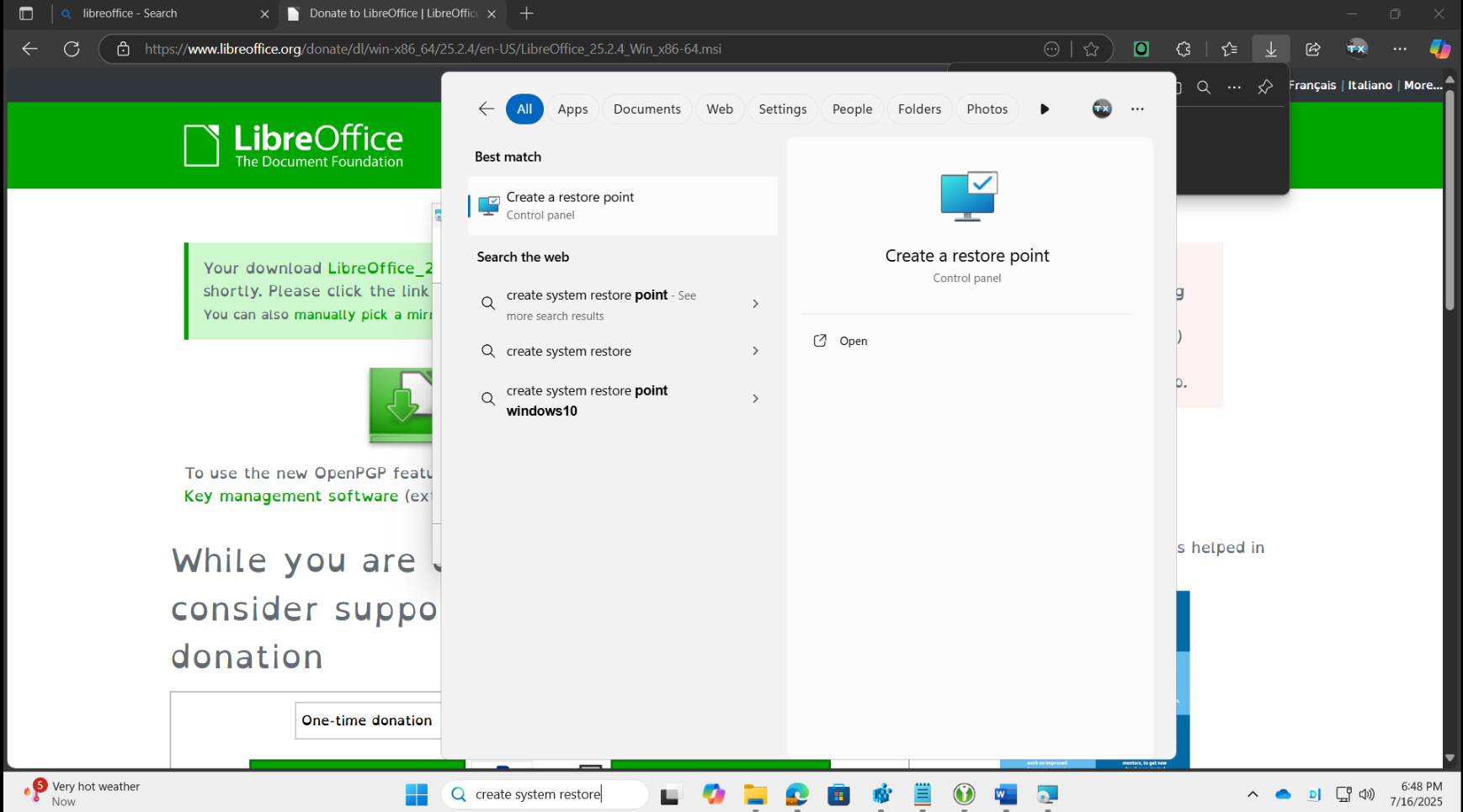Show more search filter tabs arrow
1463x812 pixels.
click(x=1044, y=109)
